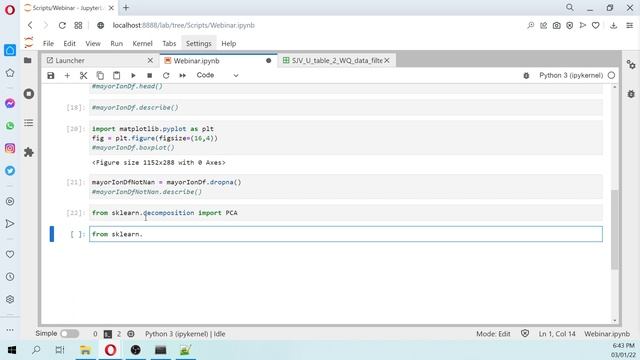Click the trusted notebook shield icon

click(x=525, y=333)
